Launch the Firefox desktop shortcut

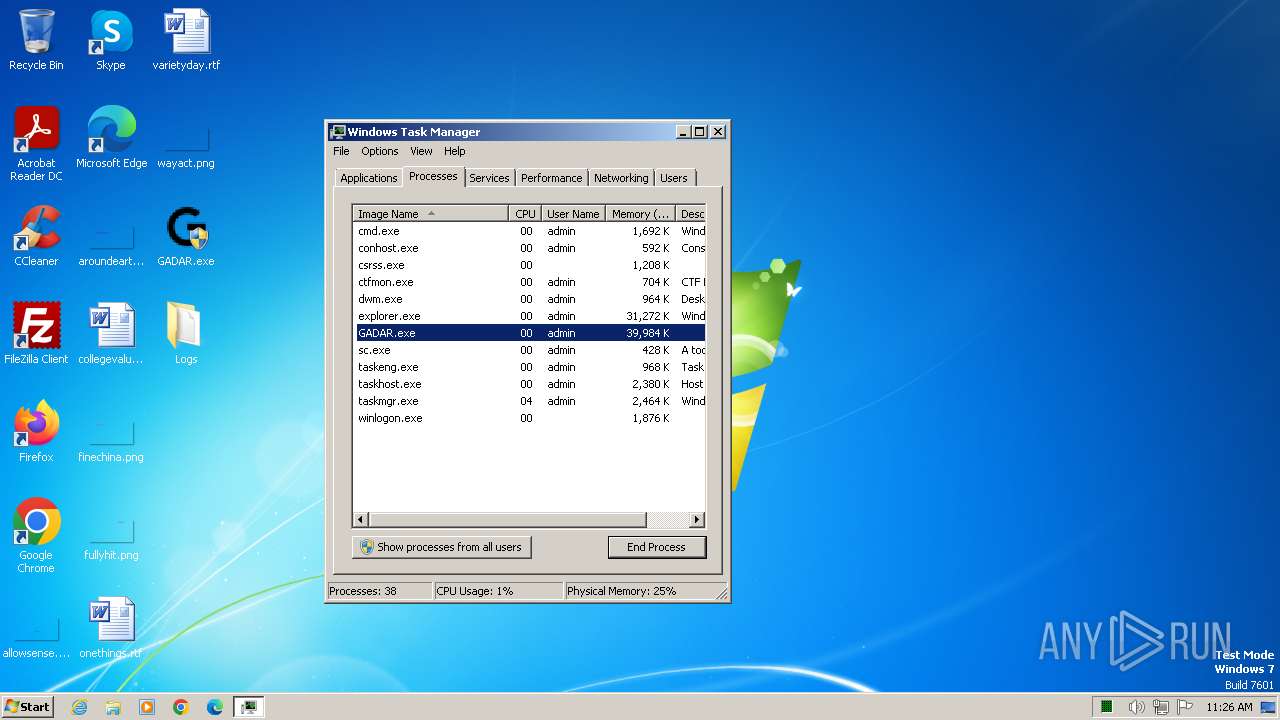pos(36,432)
